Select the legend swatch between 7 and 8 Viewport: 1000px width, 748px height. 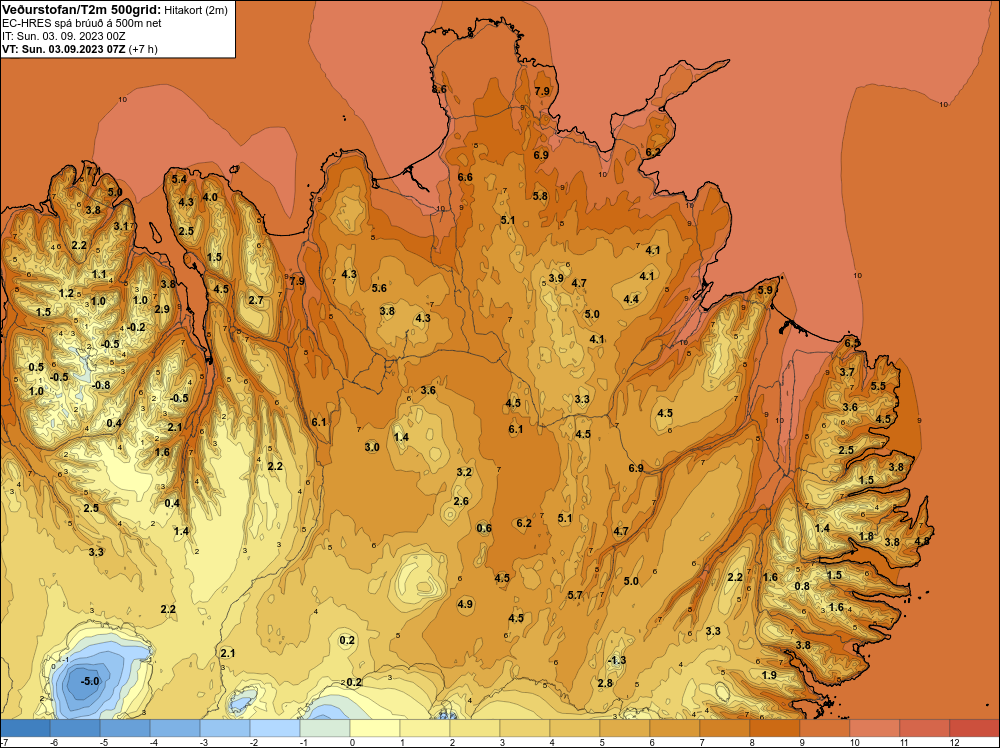coord(724,728)
